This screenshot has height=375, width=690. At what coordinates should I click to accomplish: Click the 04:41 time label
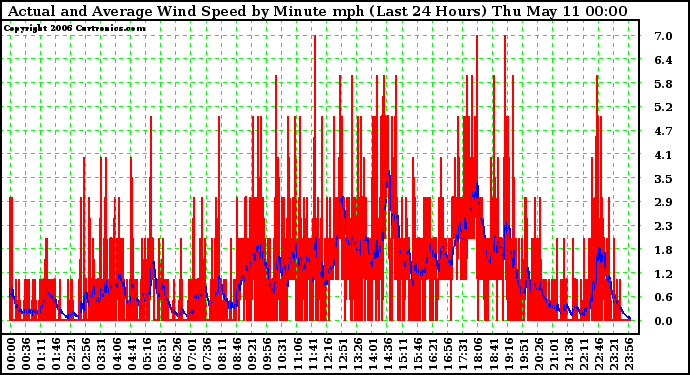click(131, 353)
